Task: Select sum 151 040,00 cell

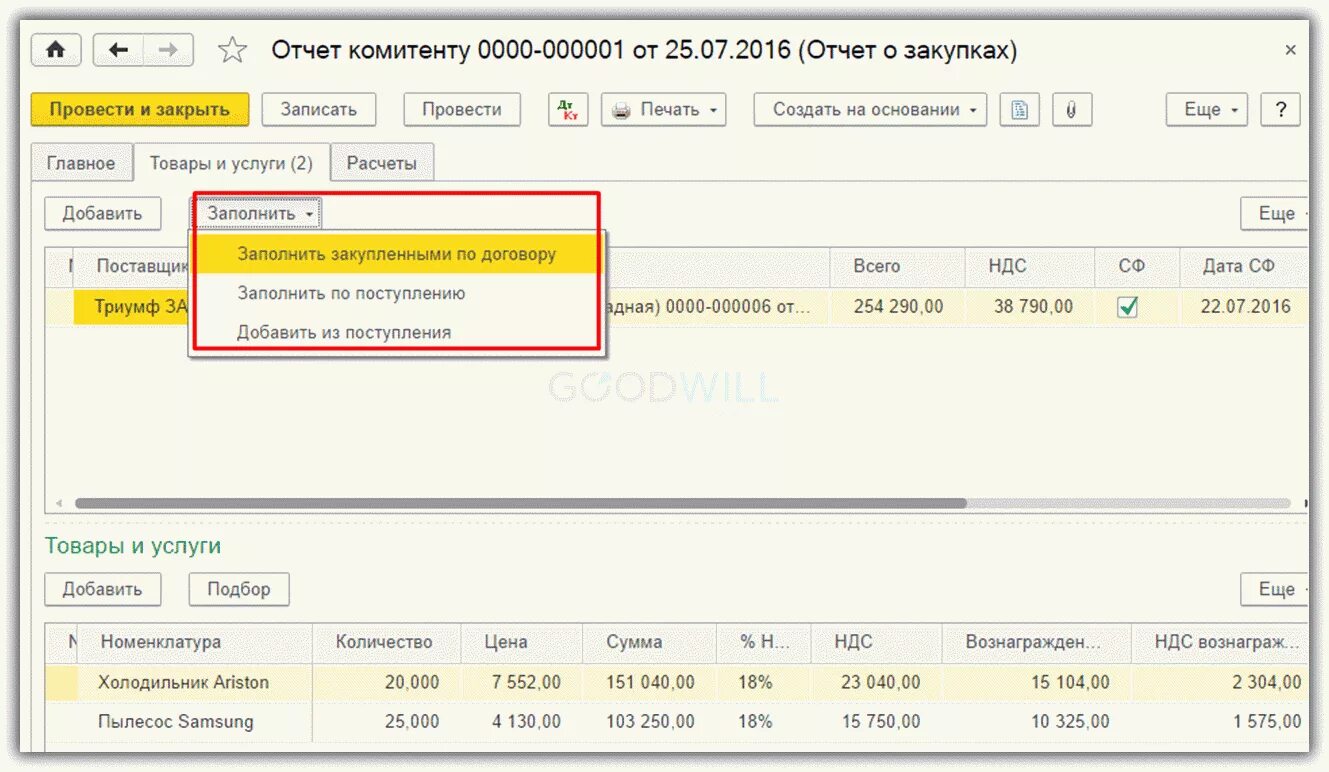Action: 649,683
